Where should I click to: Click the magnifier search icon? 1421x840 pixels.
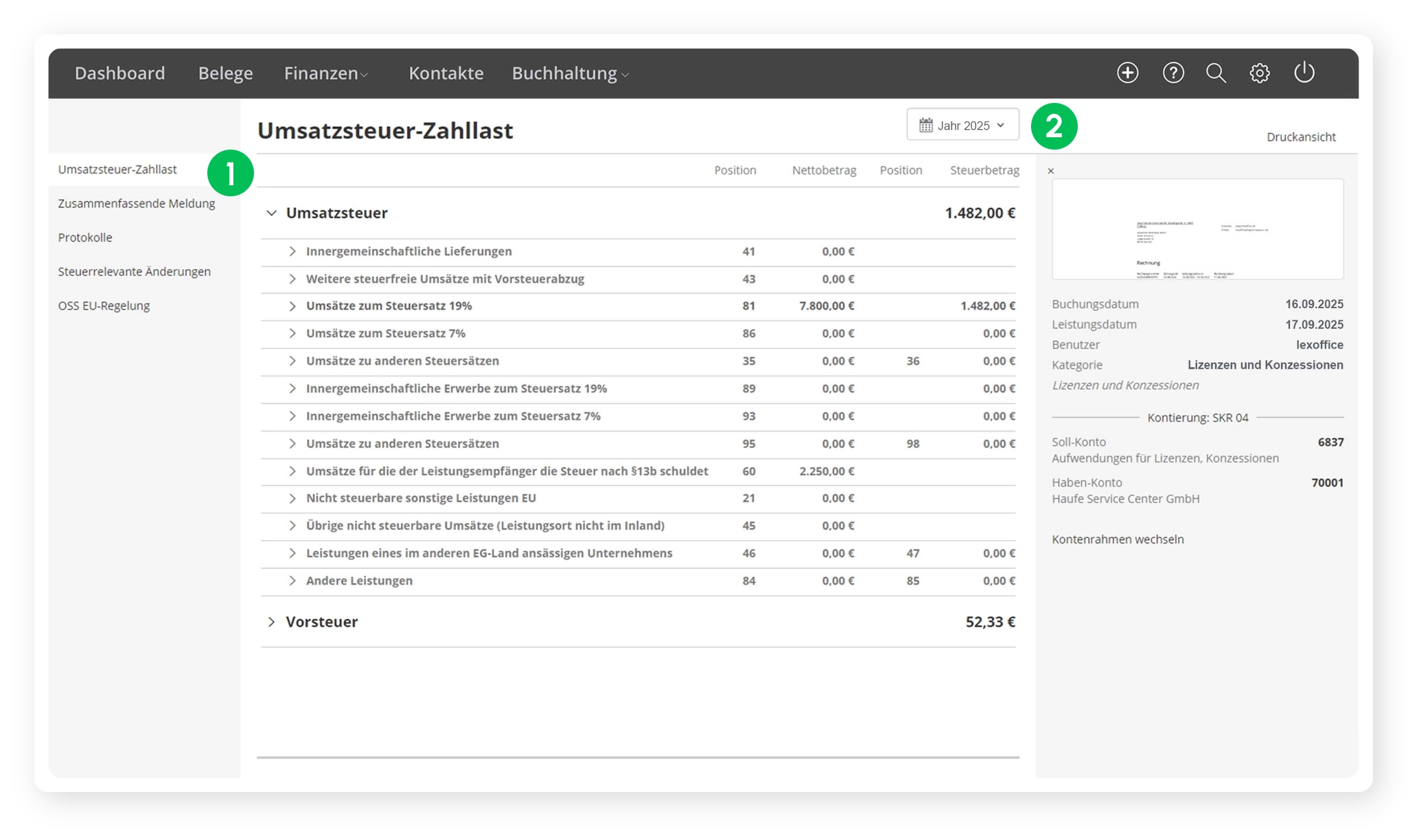[x=1216, y=73]
